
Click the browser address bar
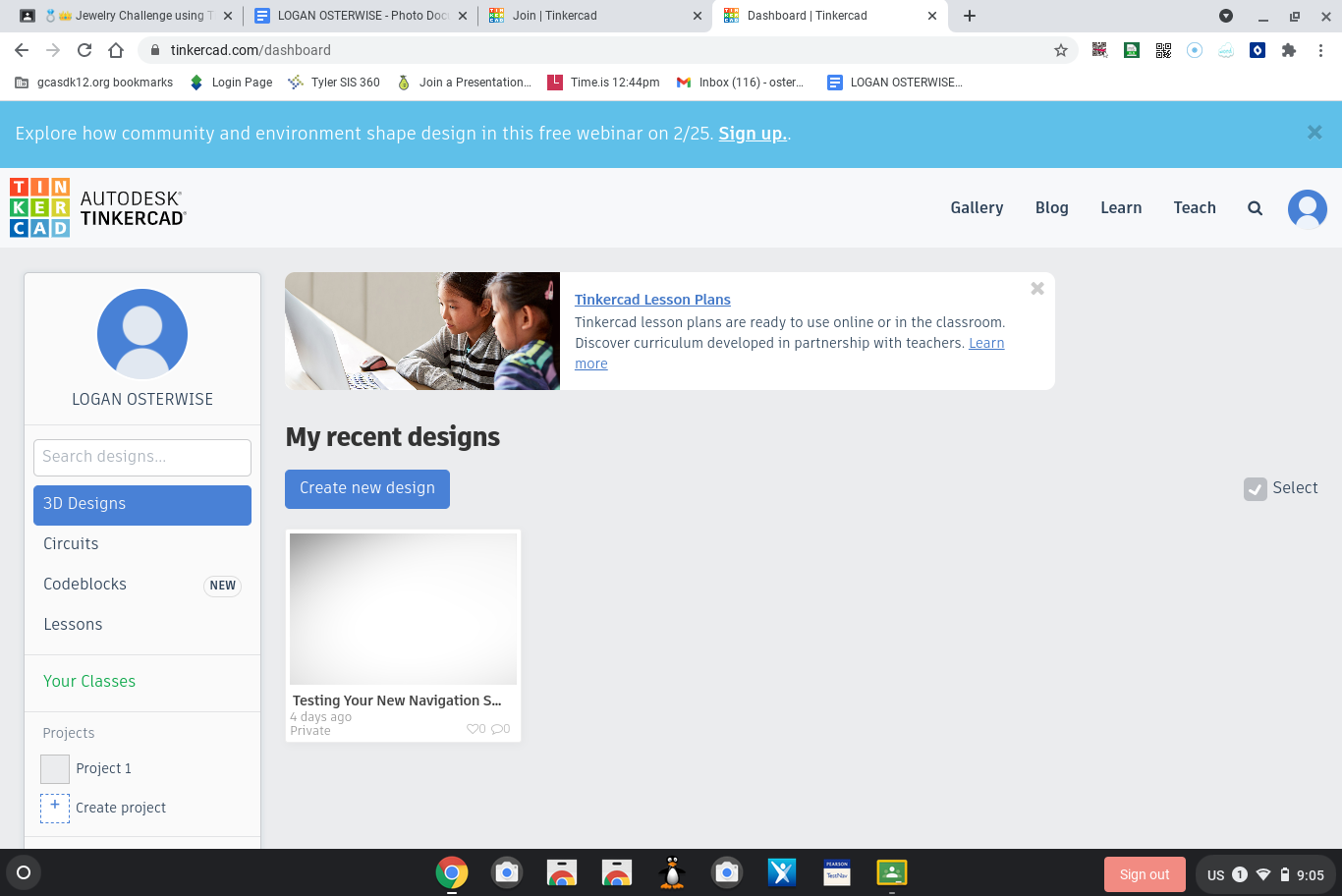(609, 50)
